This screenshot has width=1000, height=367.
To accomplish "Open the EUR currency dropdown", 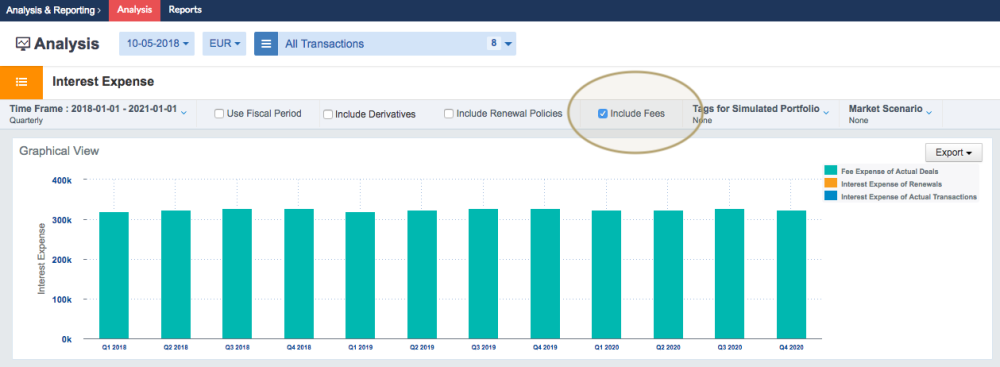I will tap(224, 44).
